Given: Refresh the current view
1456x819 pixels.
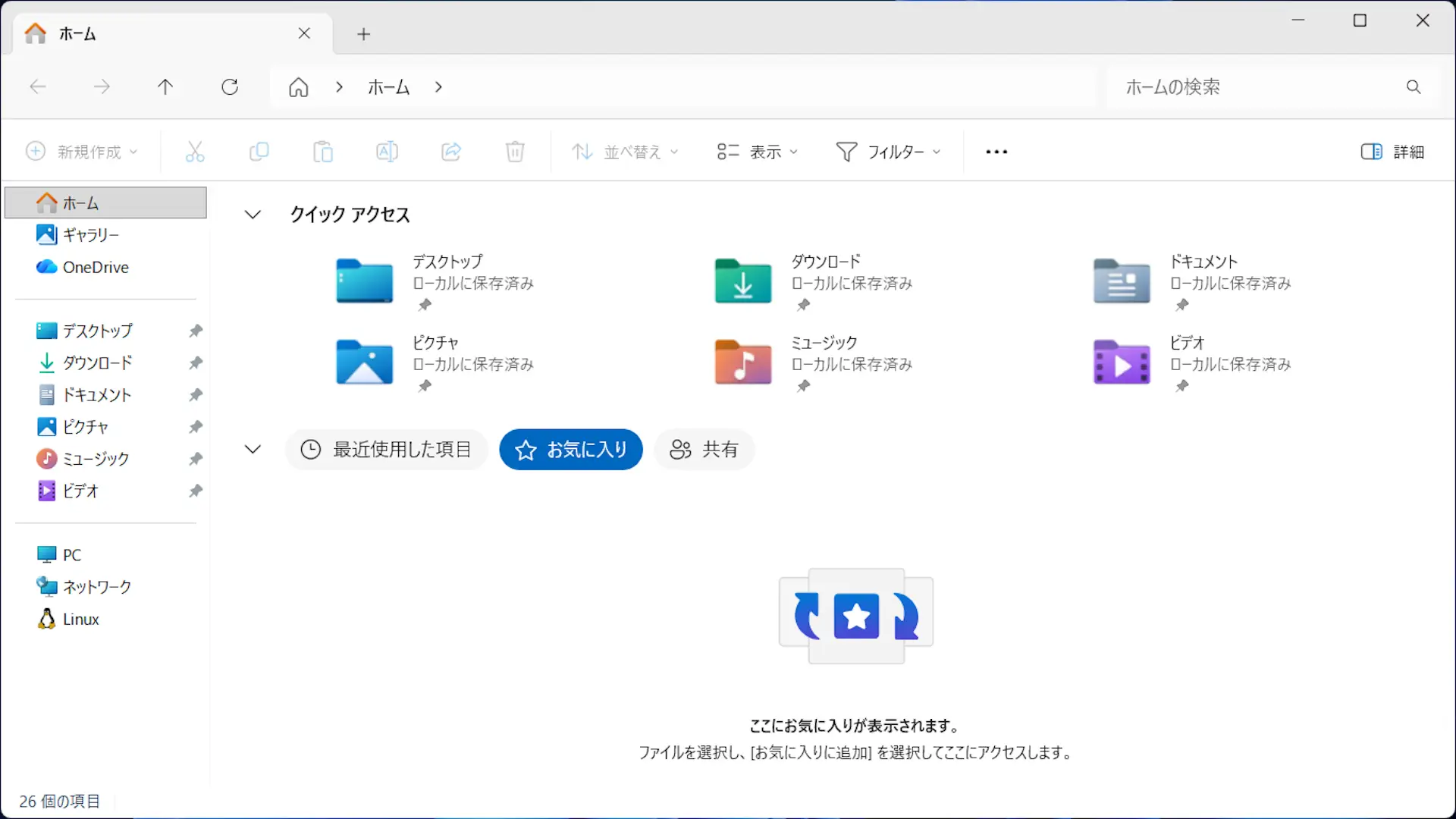Looking at the screenshot, I should tap(230, 87).
